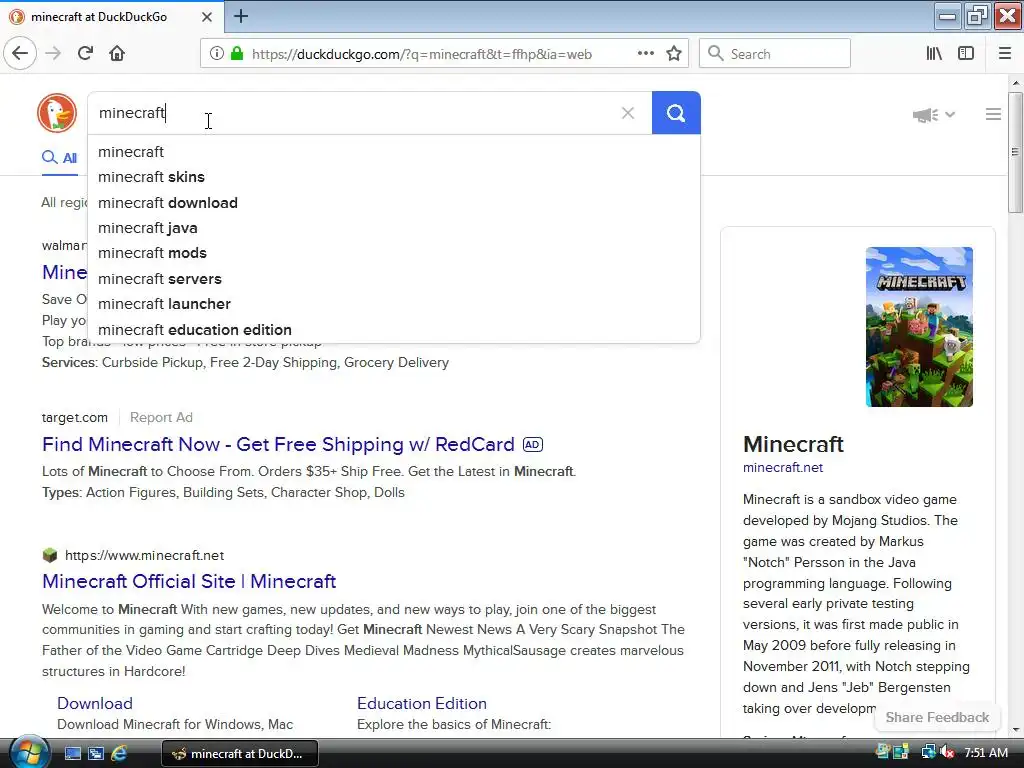1024x768 pixels.
Task: Open the Firefox hamburger menu
Action: pyautogui.click(x=1004, y=54)
